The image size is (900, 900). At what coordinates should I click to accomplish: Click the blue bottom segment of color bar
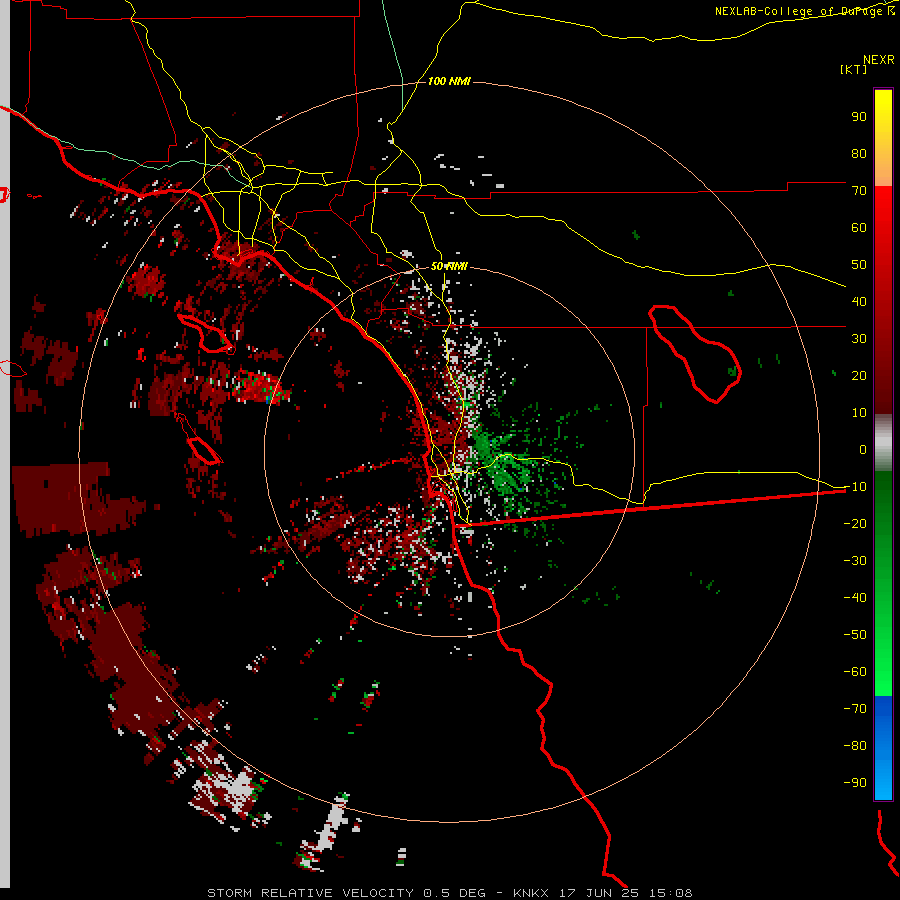[883, 748]
